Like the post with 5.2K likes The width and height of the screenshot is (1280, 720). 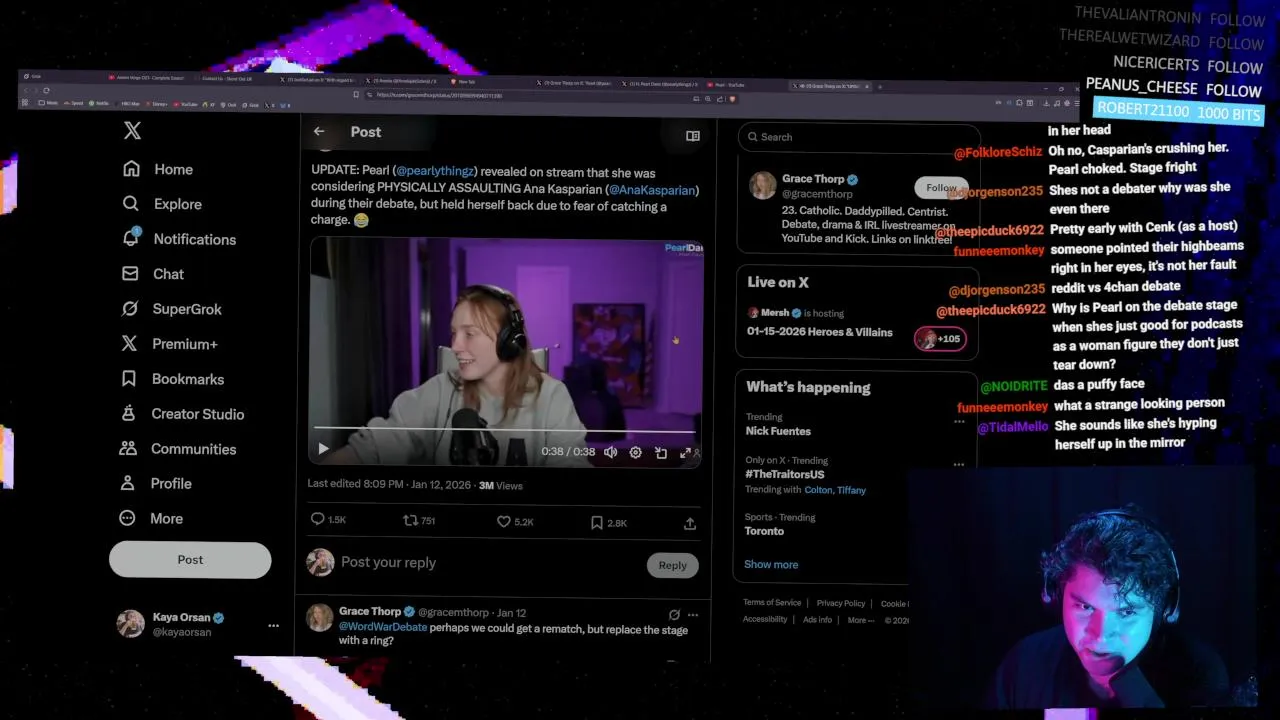pyautogui.click(x=504, y=521)
